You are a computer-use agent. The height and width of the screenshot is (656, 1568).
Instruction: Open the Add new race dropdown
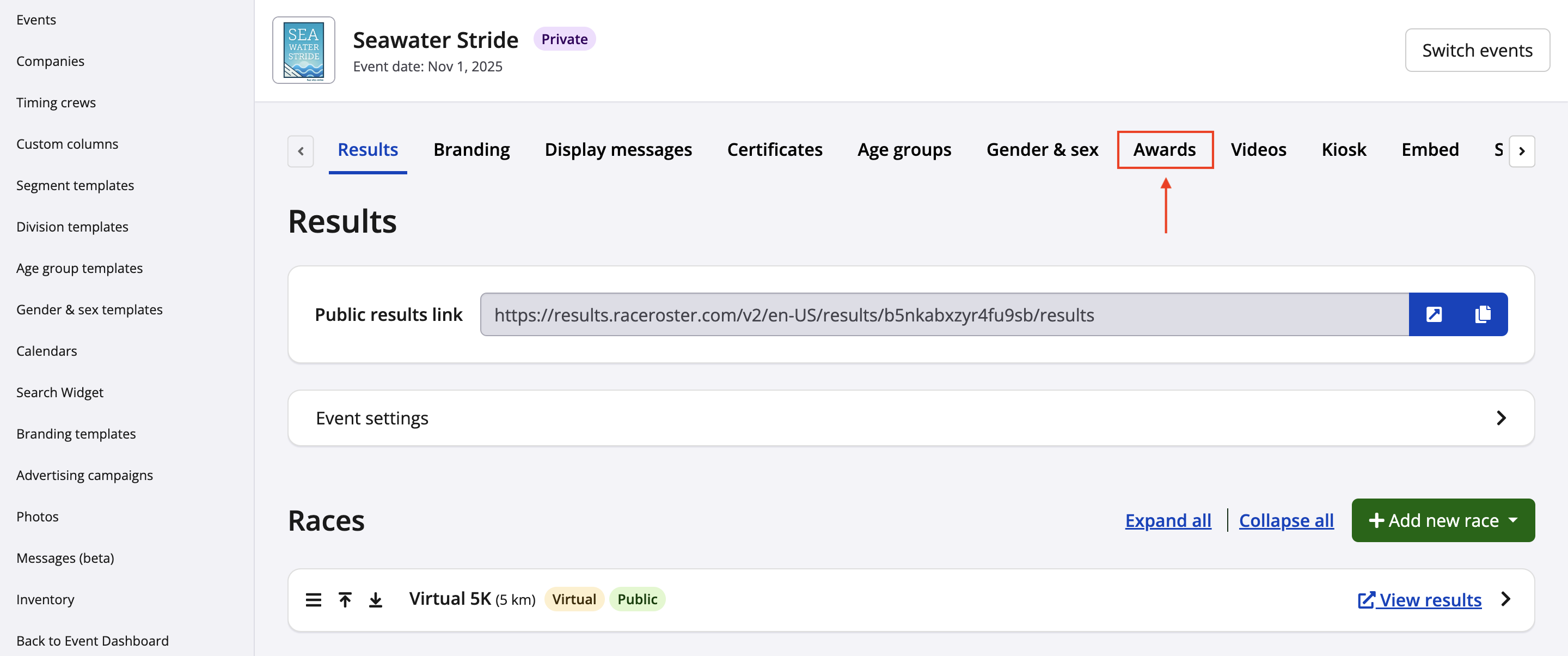1443,520
